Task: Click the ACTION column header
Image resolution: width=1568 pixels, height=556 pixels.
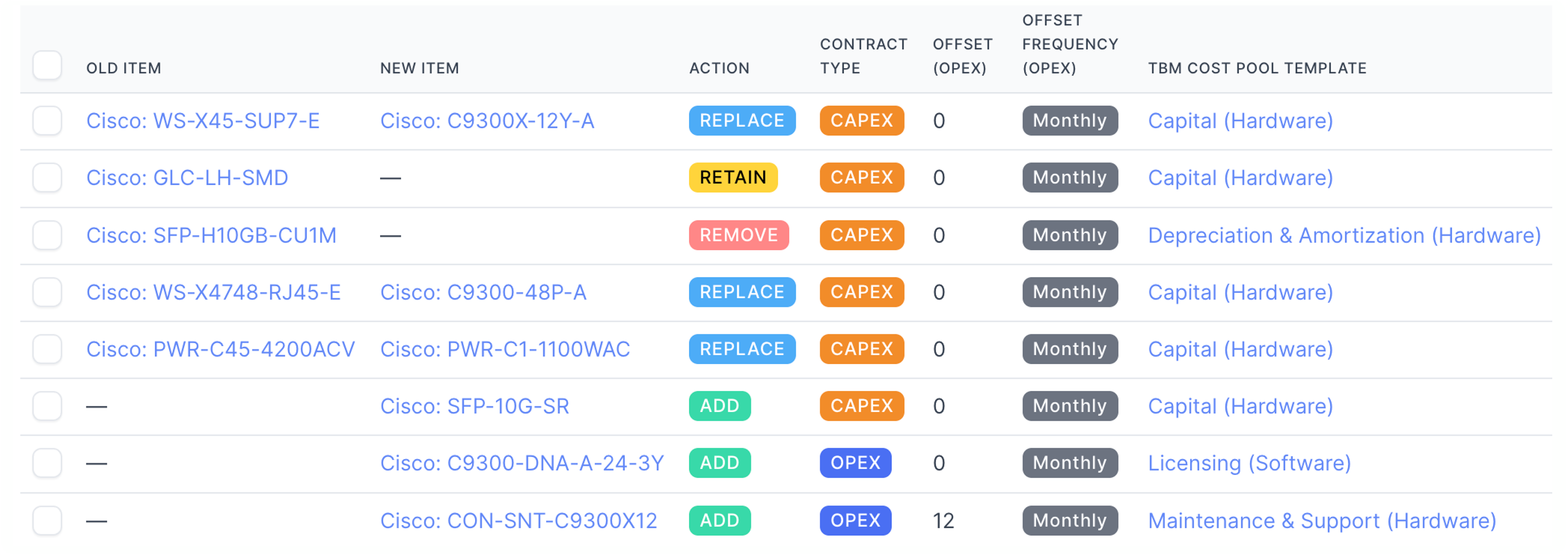Action: point(719,68)
